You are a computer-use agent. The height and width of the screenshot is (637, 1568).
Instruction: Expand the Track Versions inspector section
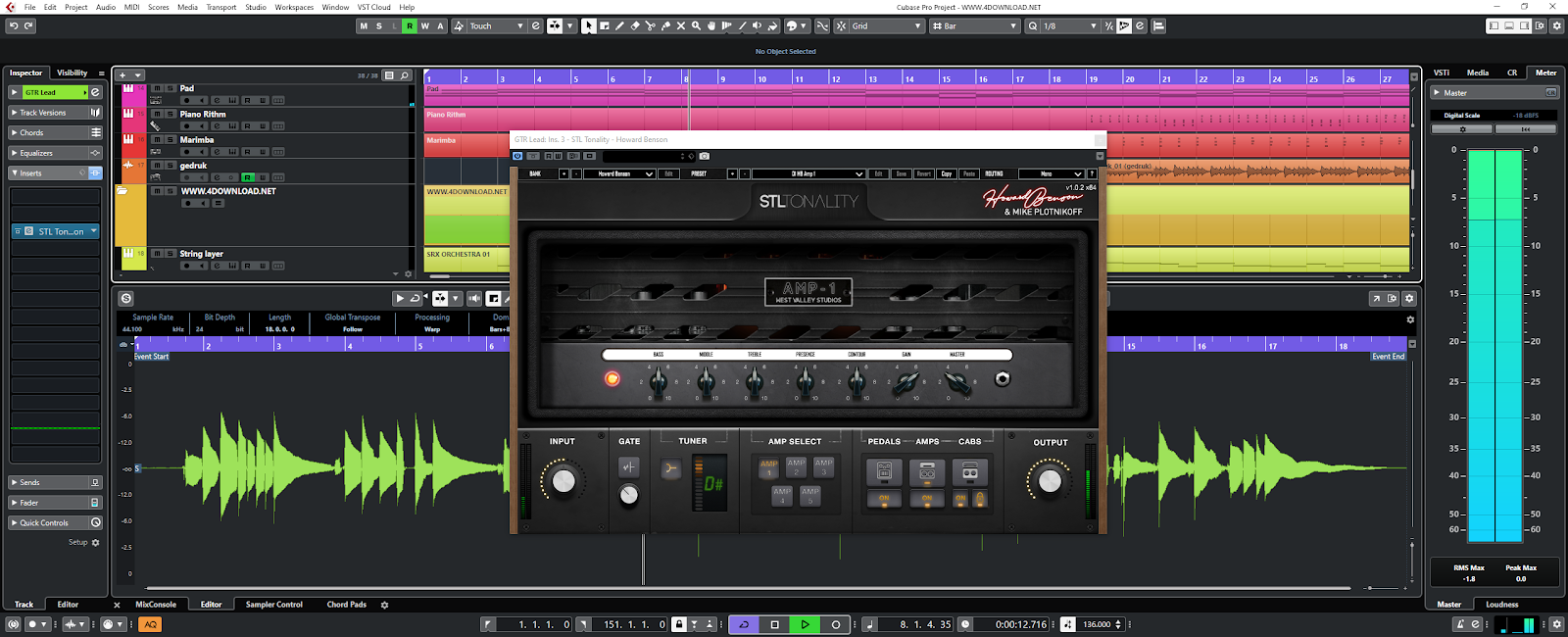[x=55, y=113]
